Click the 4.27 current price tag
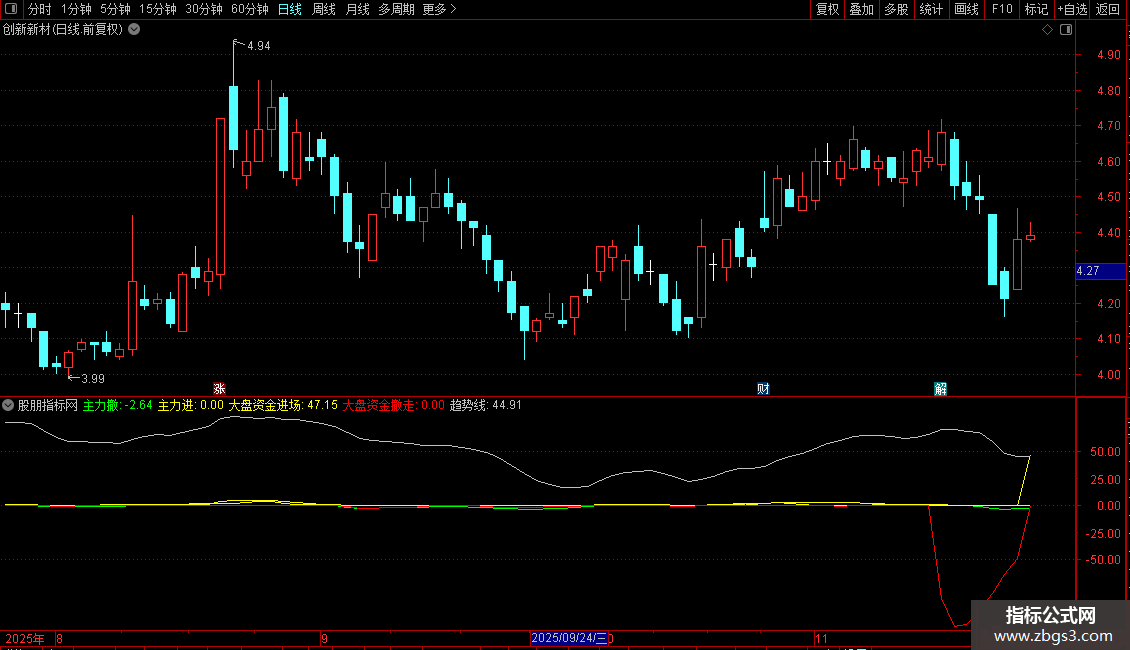1130x650 pixels. (1100, 271)
